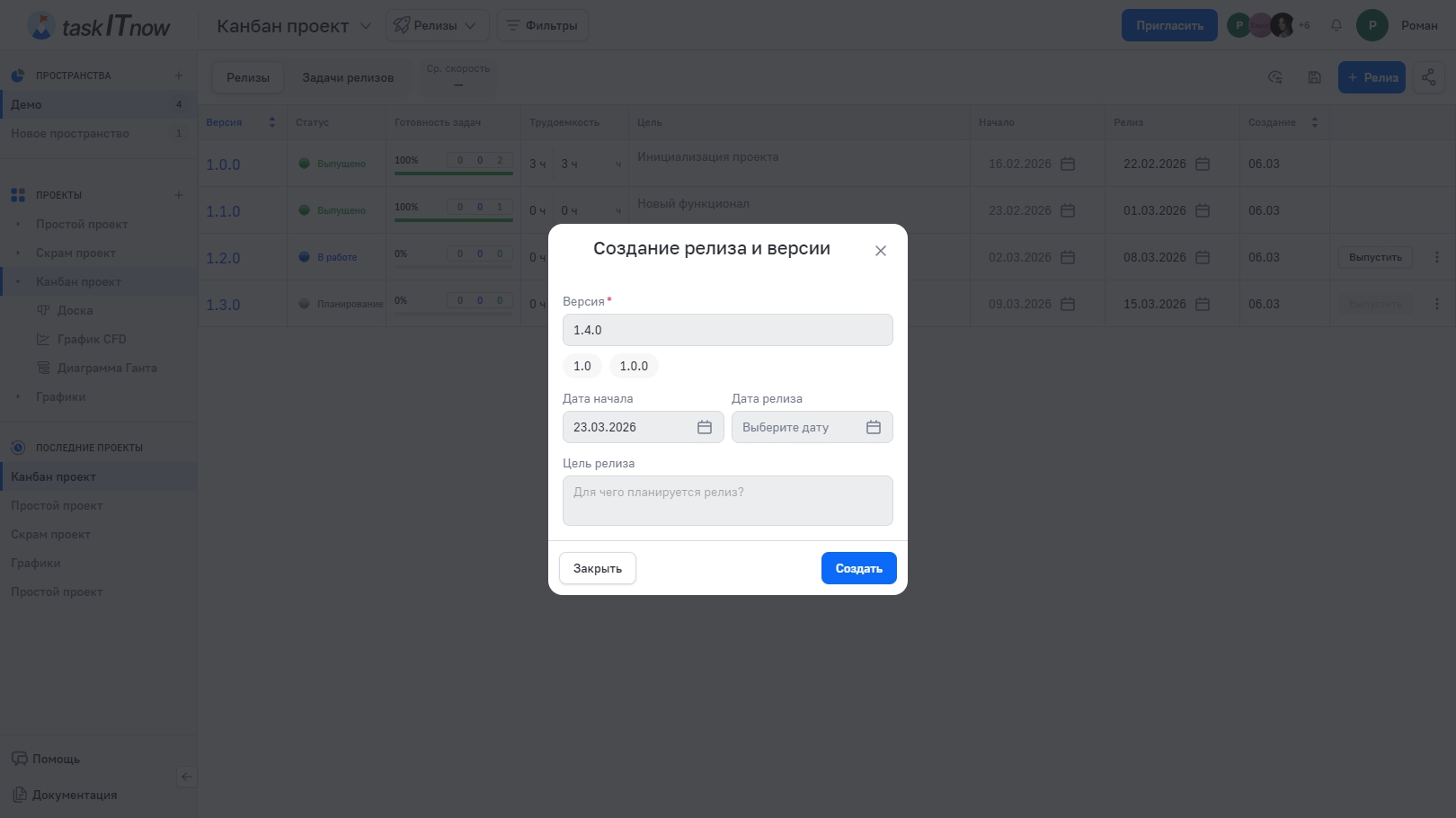1456x818 pixels.
Task: Click calendar icon in Дата начала field
Action: pos(705,428)
